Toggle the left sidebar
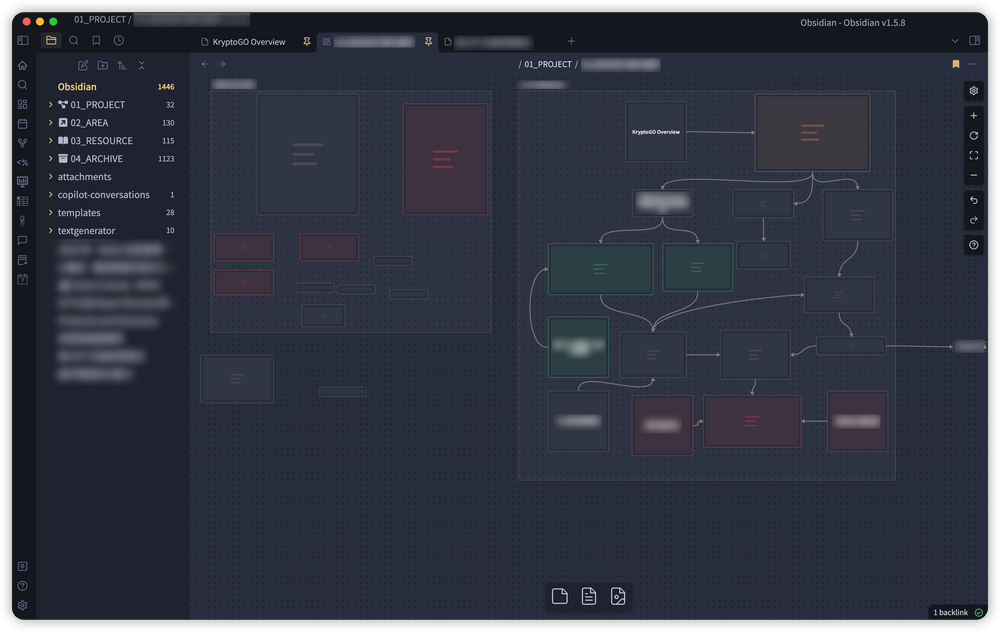Image resolution: width=1000 pixels, height=632 pixels. pyautogui.click(x=23, y=41)
